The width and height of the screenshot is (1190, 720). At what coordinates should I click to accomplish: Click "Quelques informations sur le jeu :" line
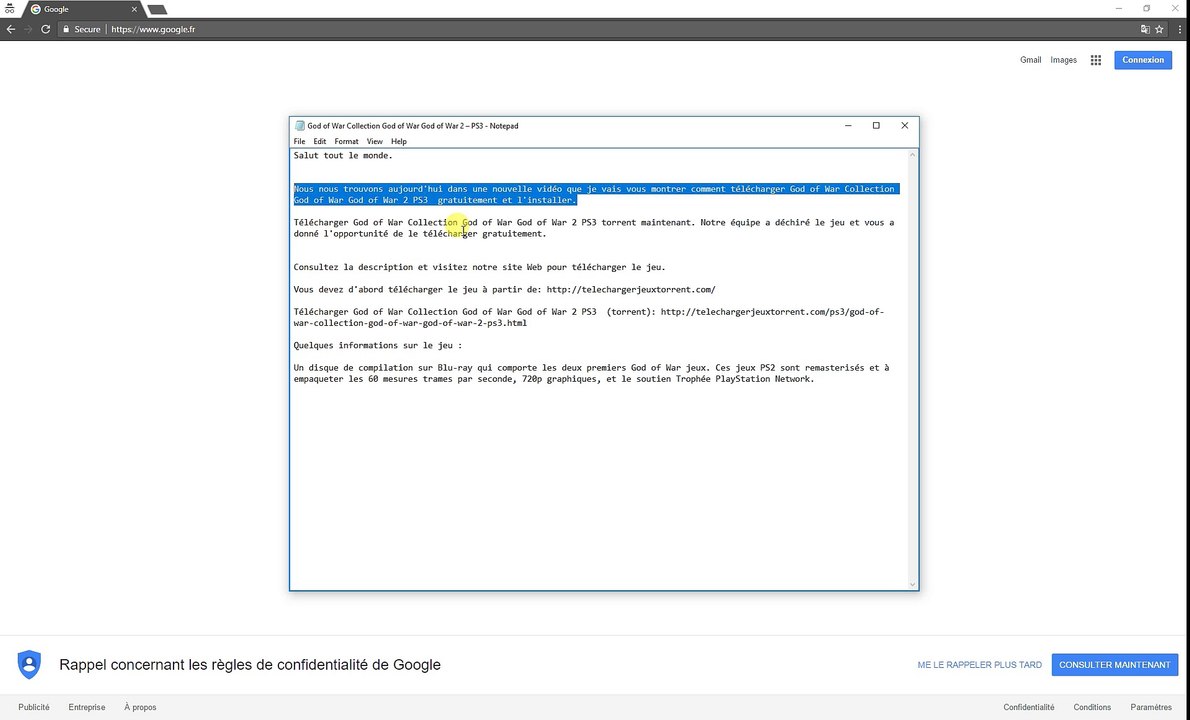(x=377, y=345)
